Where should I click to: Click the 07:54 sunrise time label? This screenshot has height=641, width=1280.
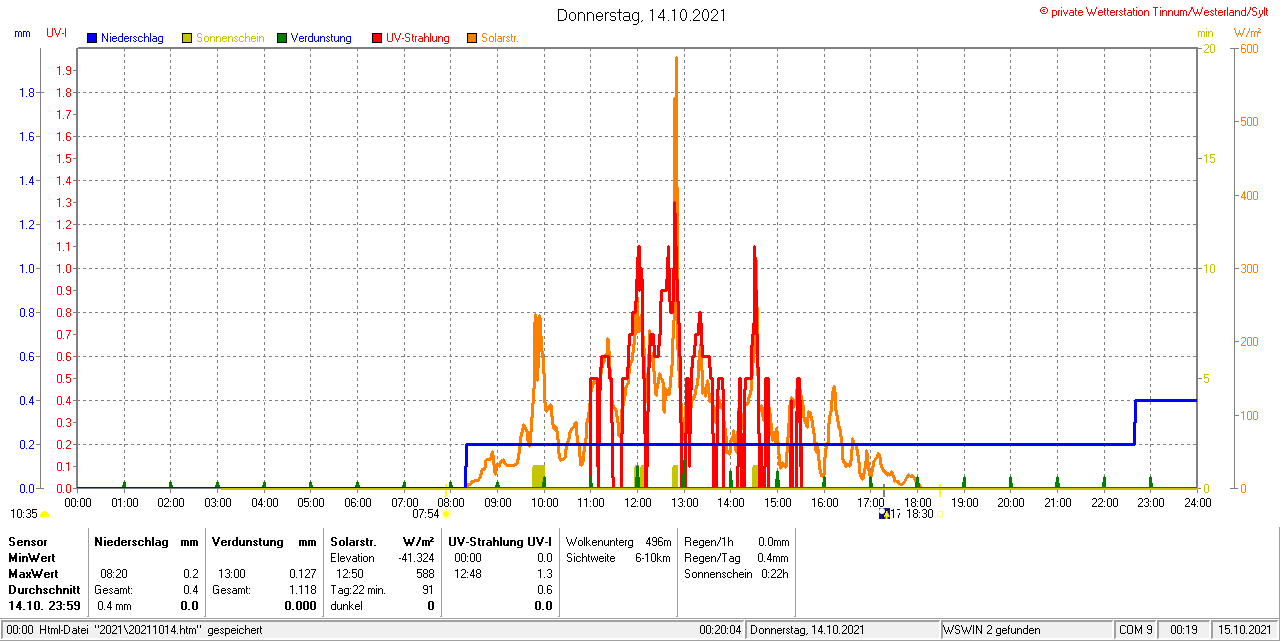[426, 514]
